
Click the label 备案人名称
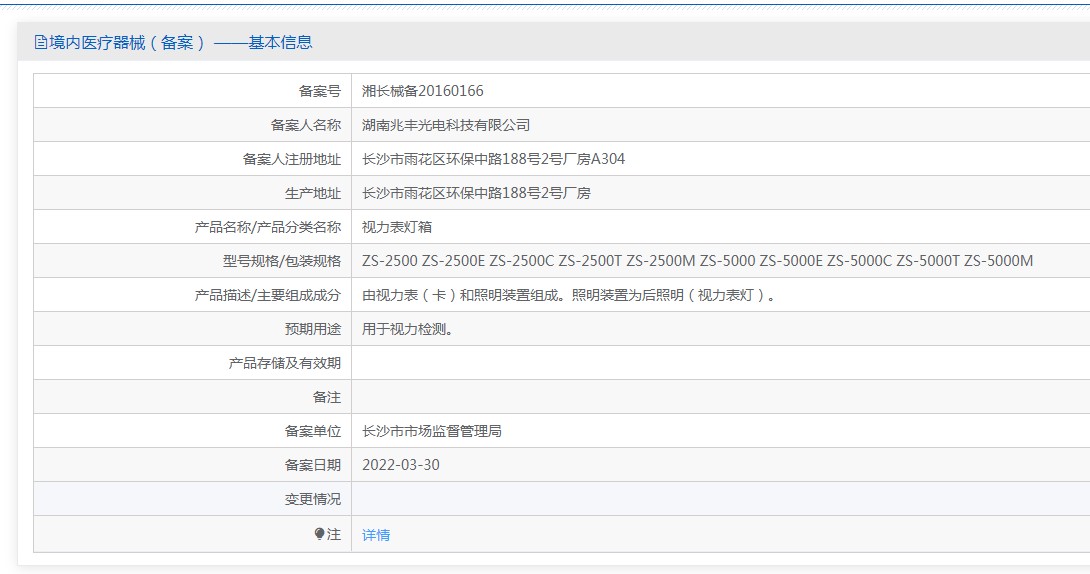click(306, 125)
